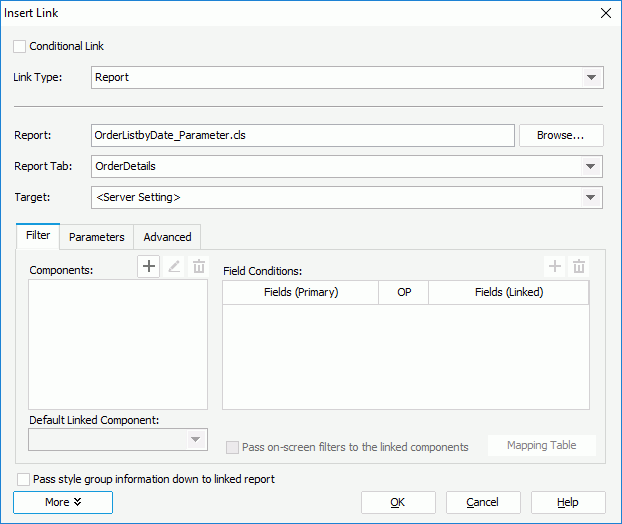Switch to the Filter tab
The image size is (622, 524).
(38, 236)
